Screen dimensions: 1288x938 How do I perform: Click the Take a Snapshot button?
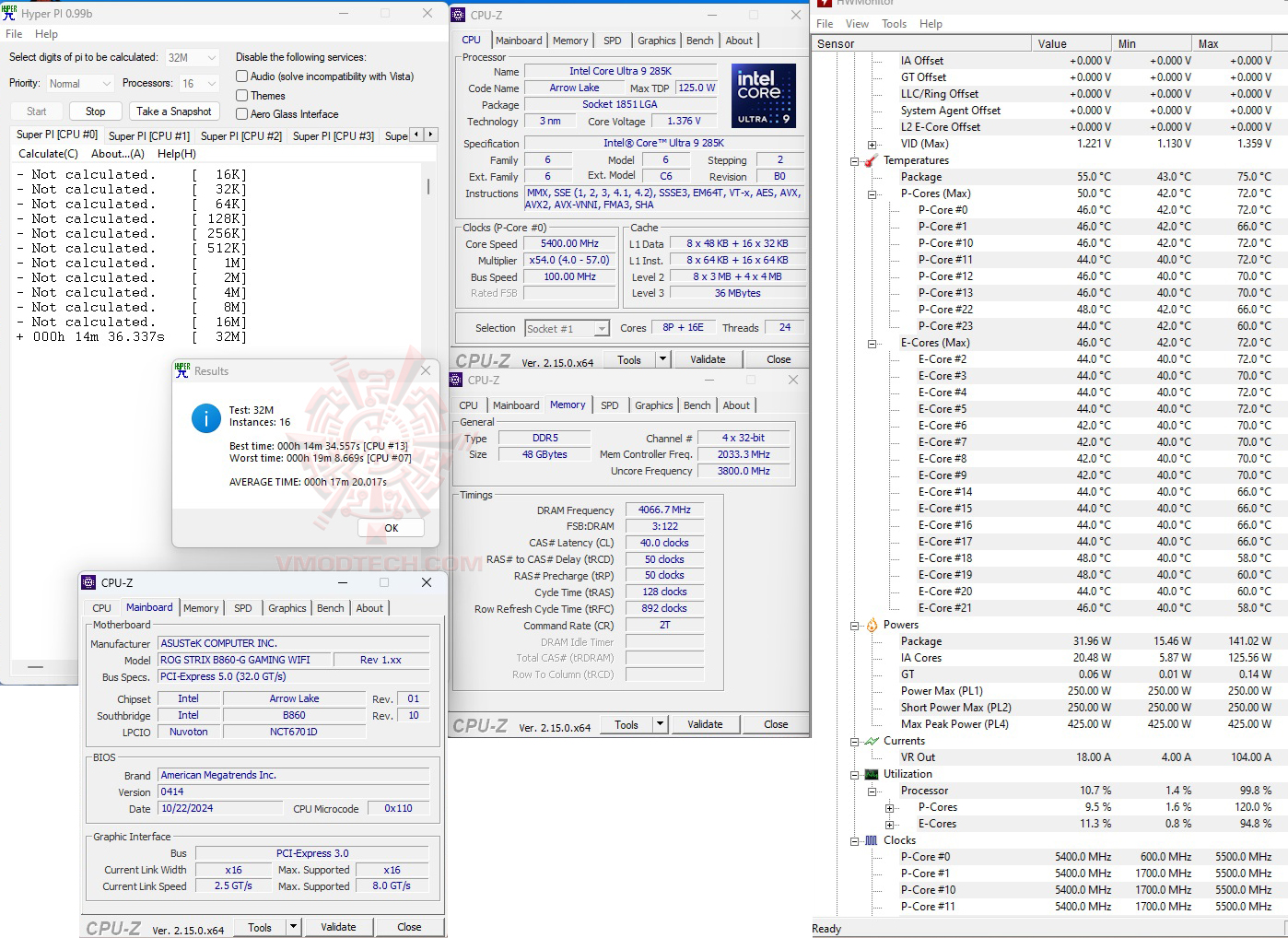173,111
